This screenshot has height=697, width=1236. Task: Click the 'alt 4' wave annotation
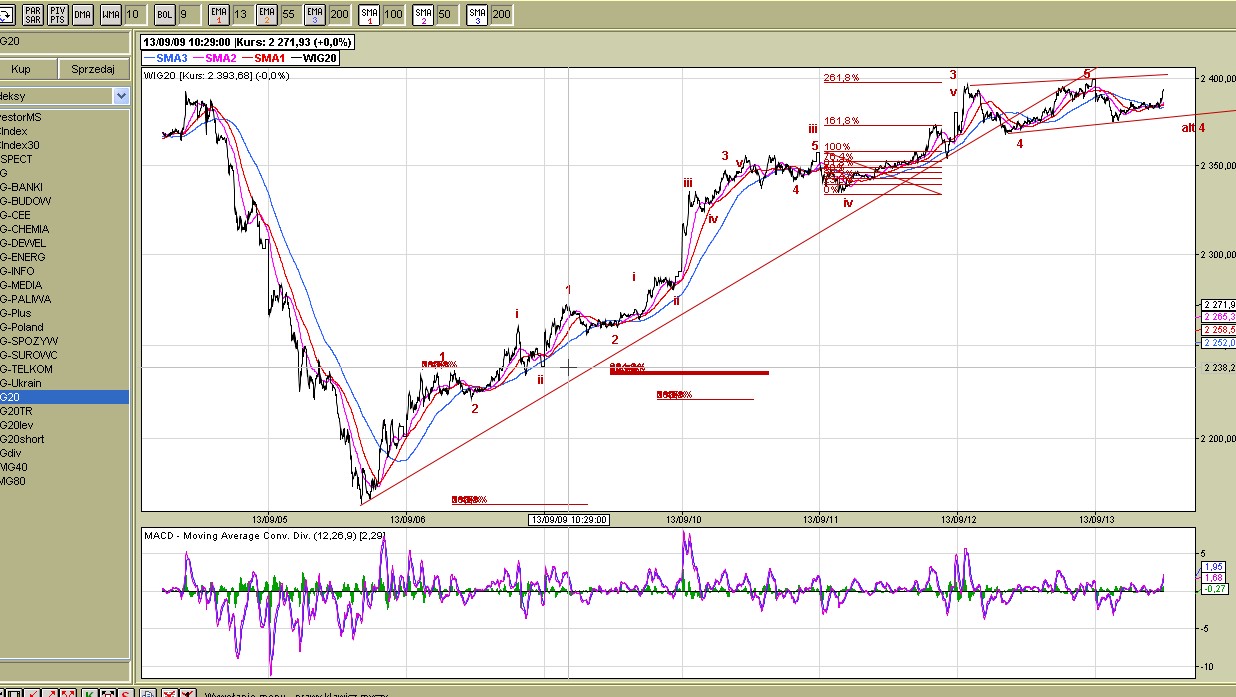pos(1193,128)
